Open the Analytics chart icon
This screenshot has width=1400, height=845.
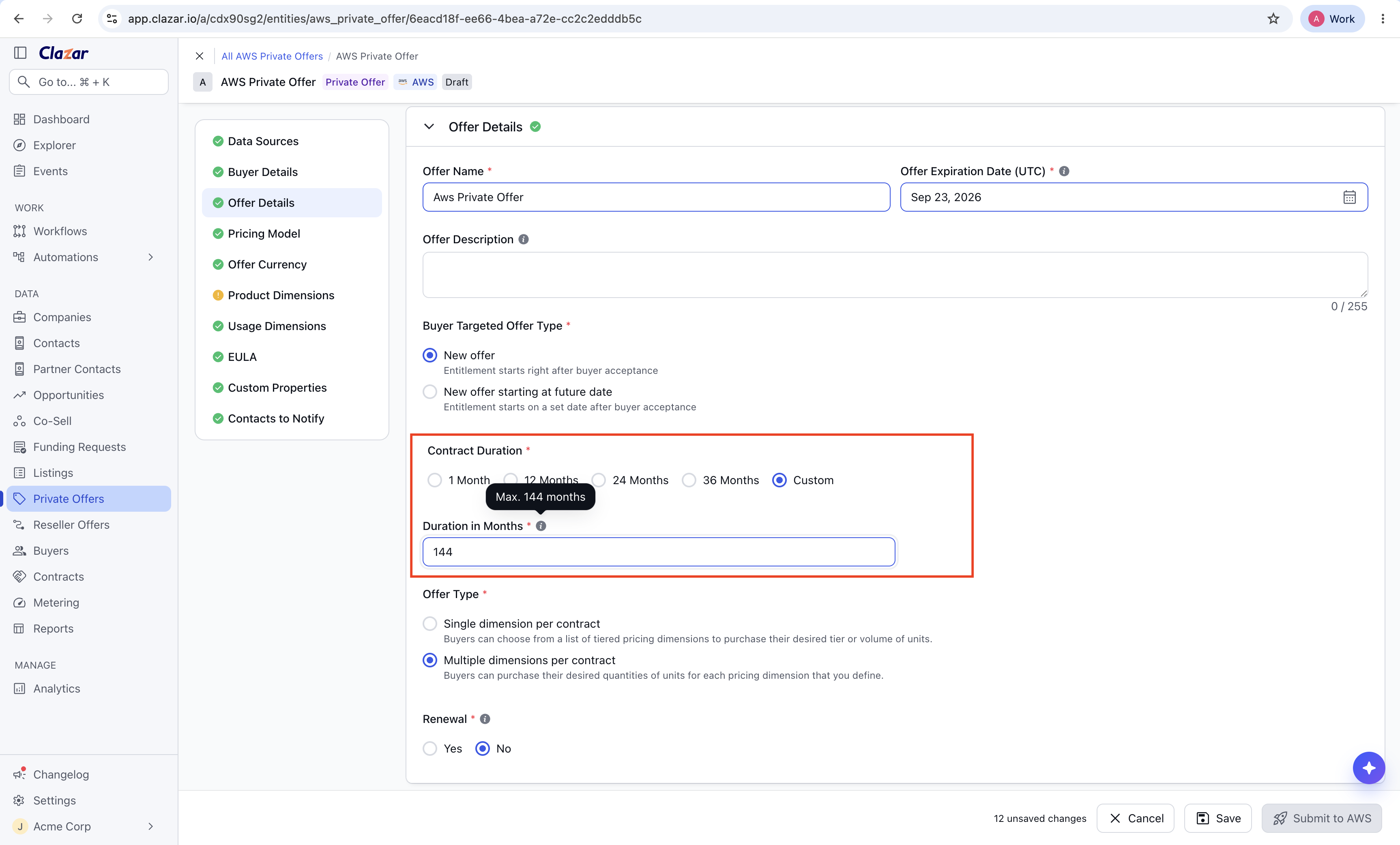coord(19,688)
